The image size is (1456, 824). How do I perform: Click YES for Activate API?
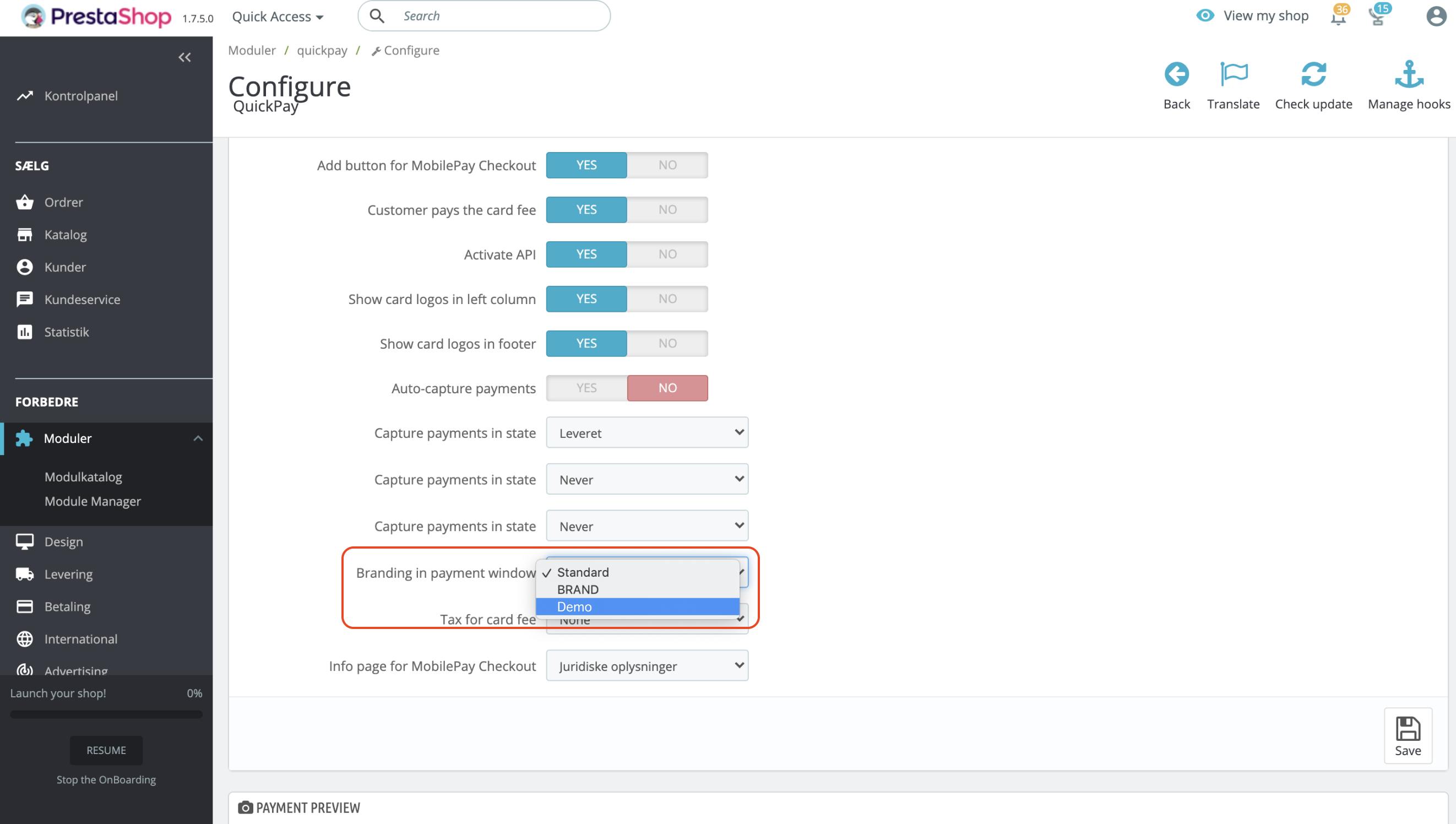pyautogui.click(x=586, y=254)
